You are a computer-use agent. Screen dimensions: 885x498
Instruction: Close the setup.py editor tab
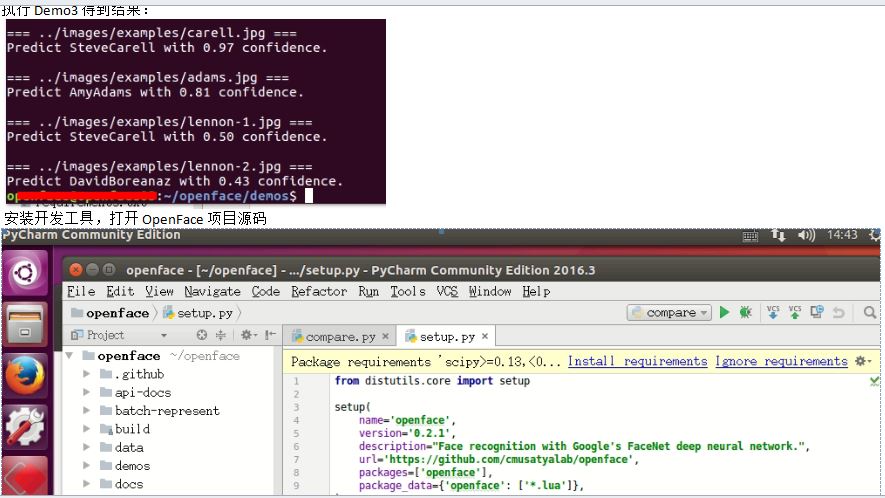(x=485, y=337)
